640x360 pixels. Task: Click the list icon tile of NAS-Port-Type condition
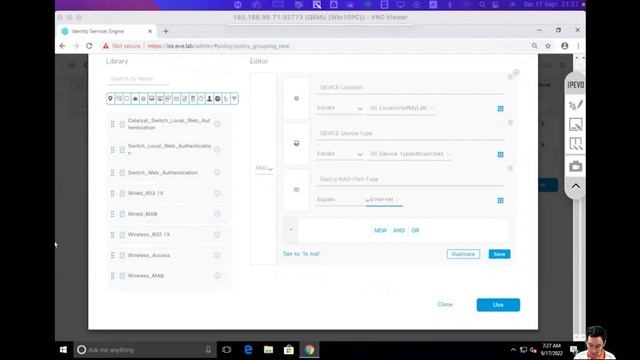click(296, 190)
